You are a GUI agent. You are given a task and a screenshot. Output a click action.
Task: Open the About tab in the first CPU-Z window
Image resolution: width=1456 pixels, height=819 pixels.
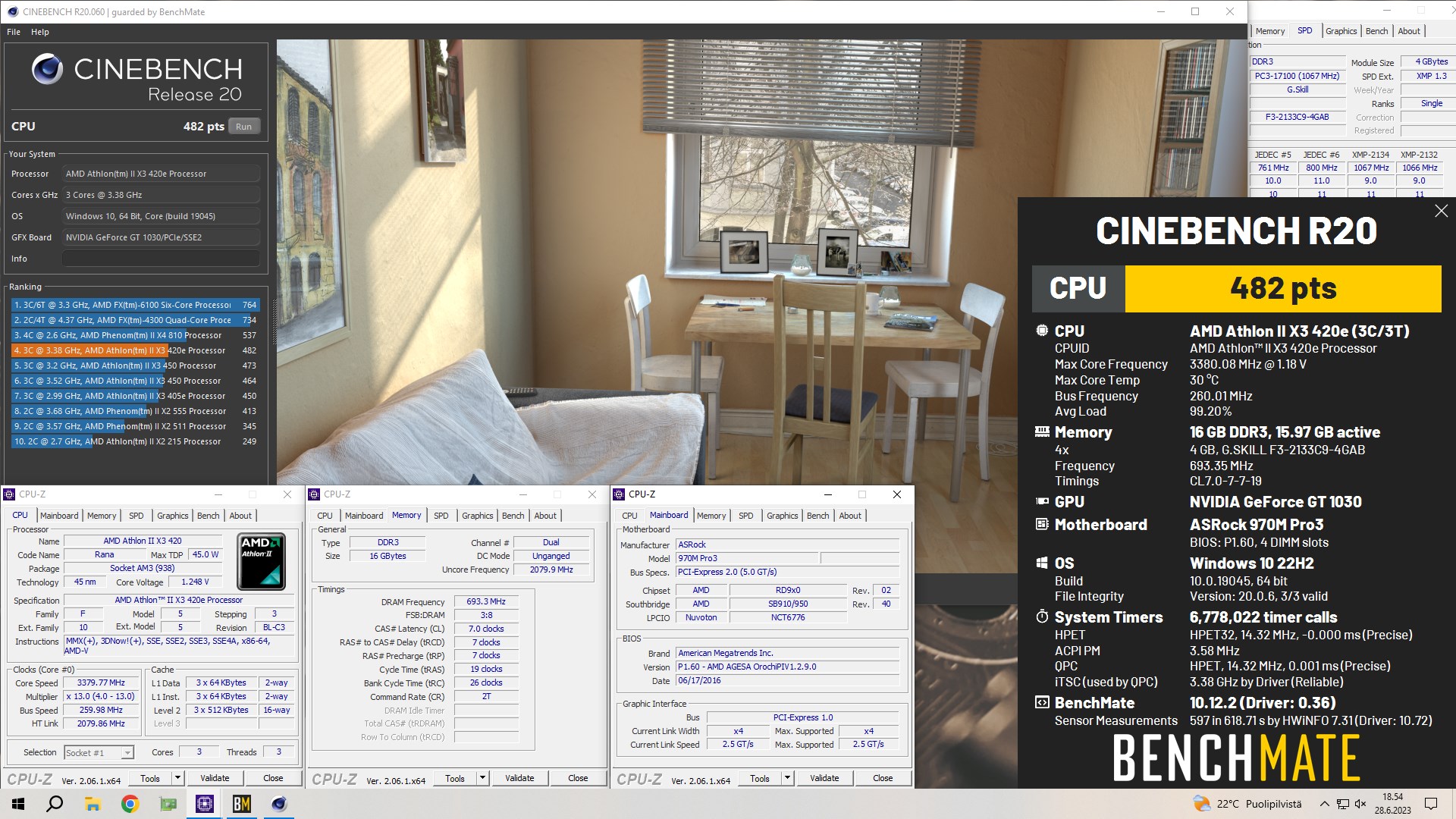240,516
